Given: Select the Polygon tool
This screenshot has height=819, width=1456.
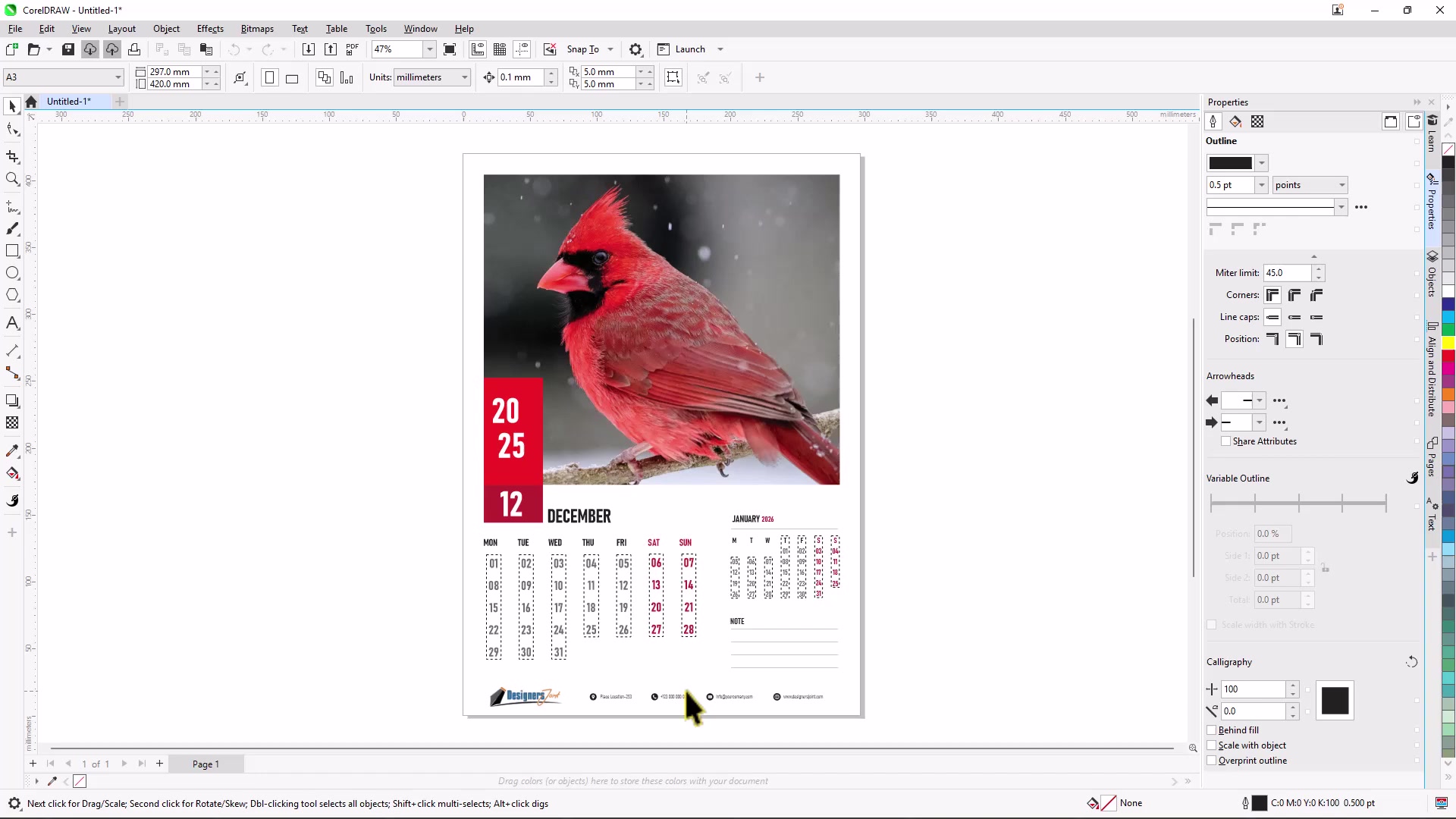Looking at the screenshot, I should point(12,295).
